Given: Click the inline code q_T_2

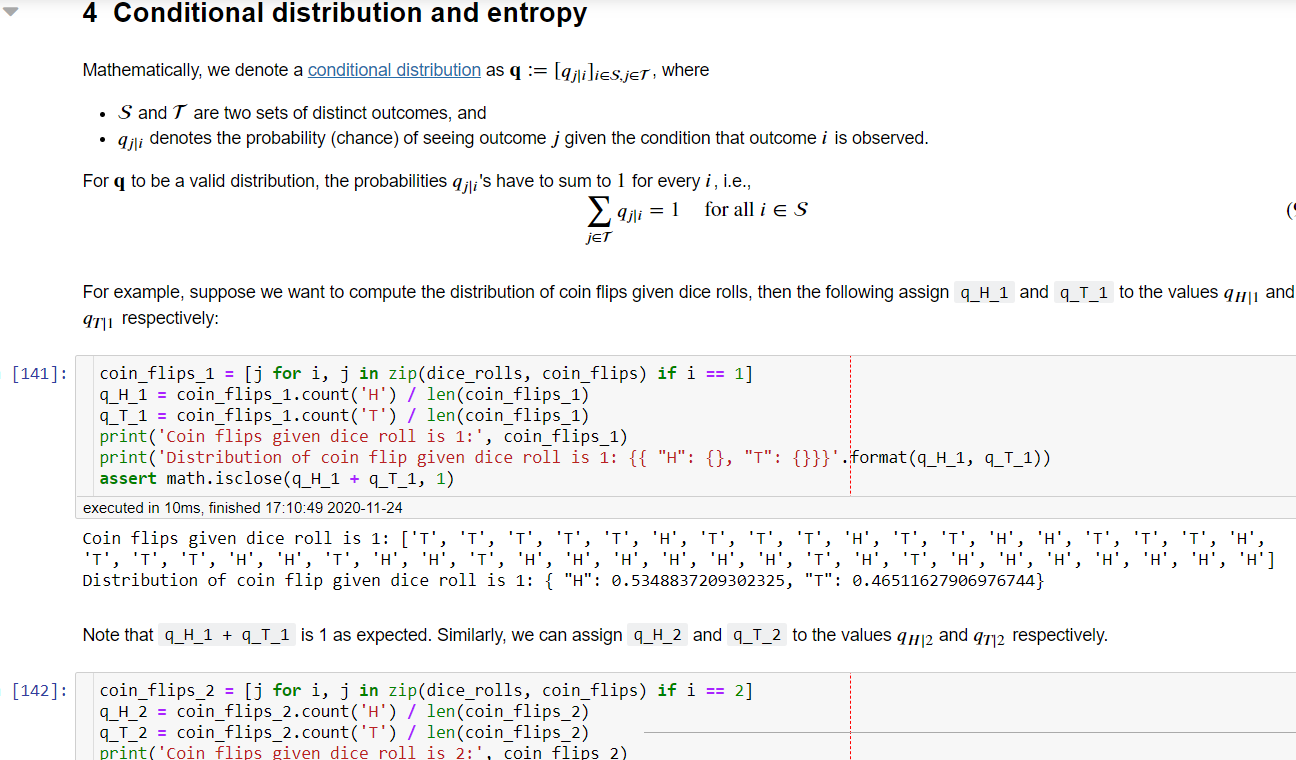Looking at the screenshot, I should (x=757, y=634).
